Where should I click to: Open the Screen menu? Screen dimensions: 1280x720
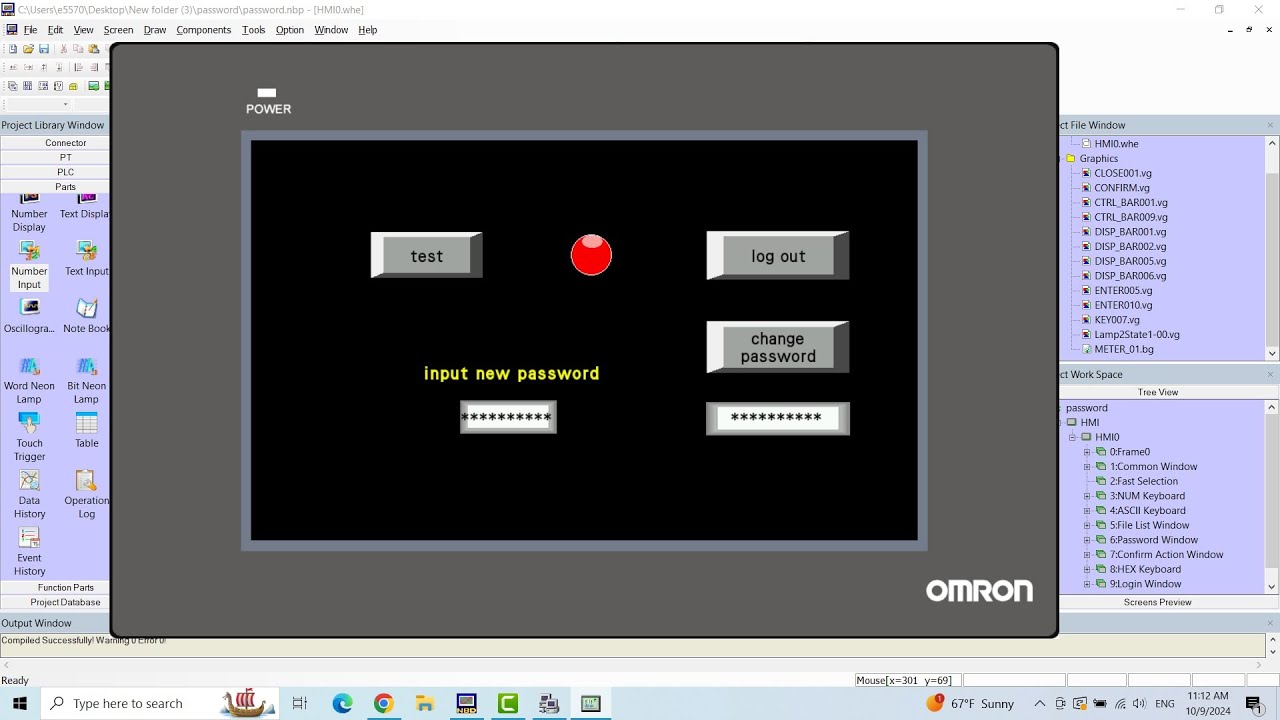pyautogui.click(x=118, y=30)
